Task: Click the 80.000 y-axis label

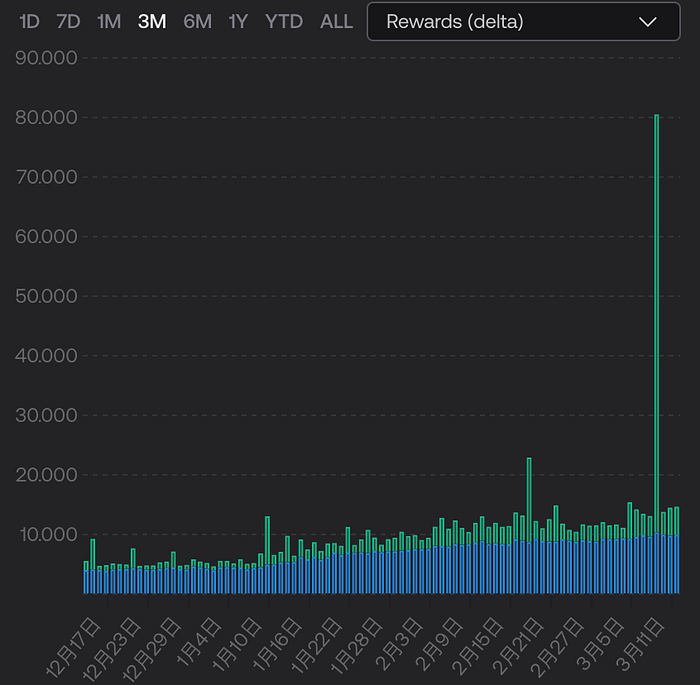Action: tap(46, 117)
